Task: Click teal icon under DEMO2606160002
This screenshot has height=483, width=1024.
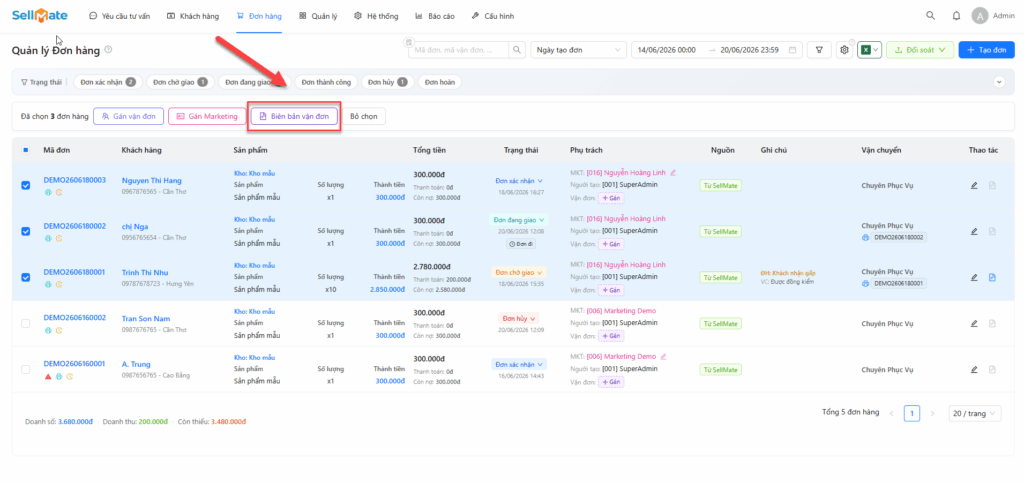Action: pos(48,330)
